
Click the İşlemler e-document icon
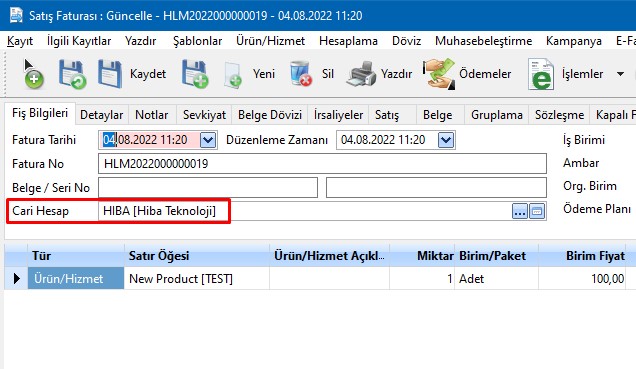point(541,74)
